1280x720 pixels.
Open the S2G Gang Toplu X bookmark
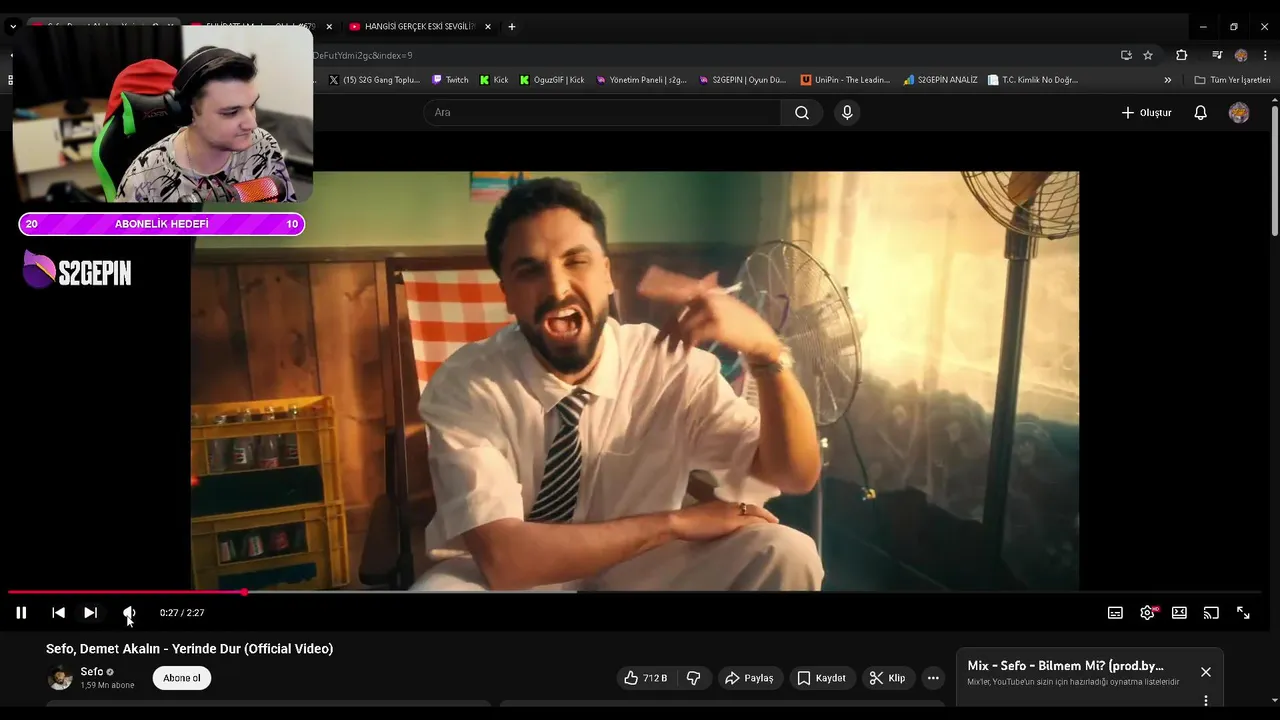[374, 80]
